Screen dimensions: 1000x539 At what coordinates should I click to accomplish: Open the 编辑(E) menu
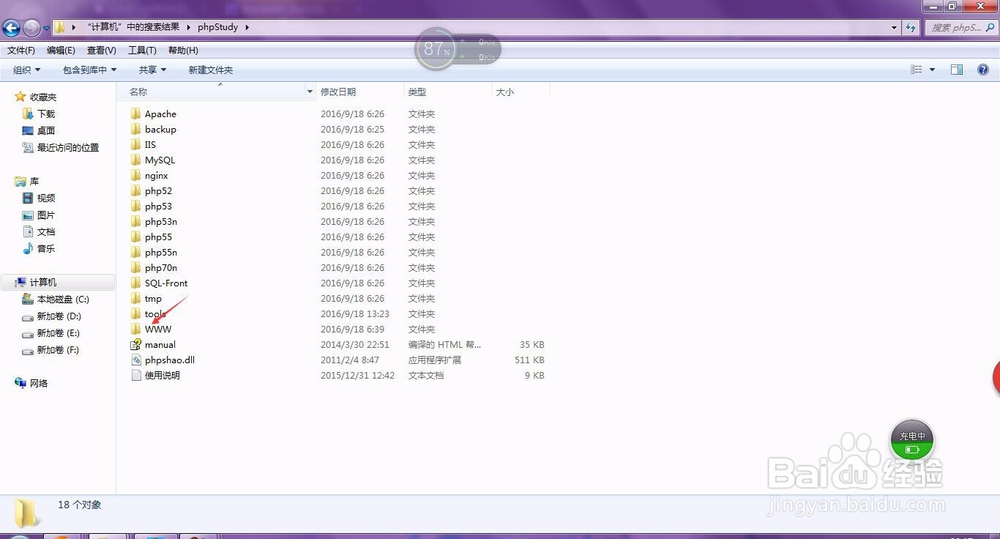(x=61, y=50)
